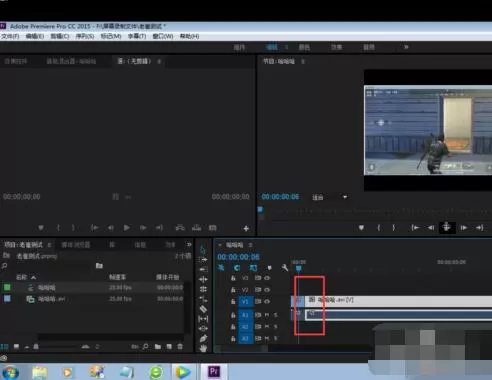Click the Program monitor timecode 00:00:00:06
The image size is (492, 380).
pyautogui.click(x=280, y=197)
